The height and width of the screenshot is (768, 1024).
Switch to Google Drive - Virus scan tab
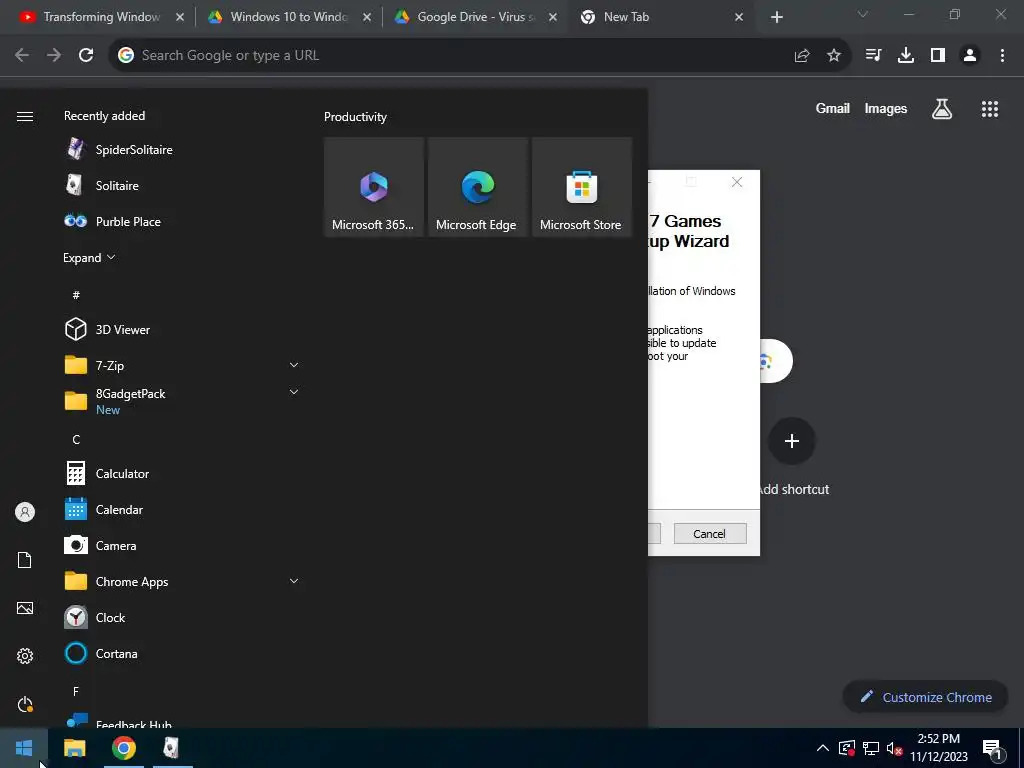[x=475, y=17]
